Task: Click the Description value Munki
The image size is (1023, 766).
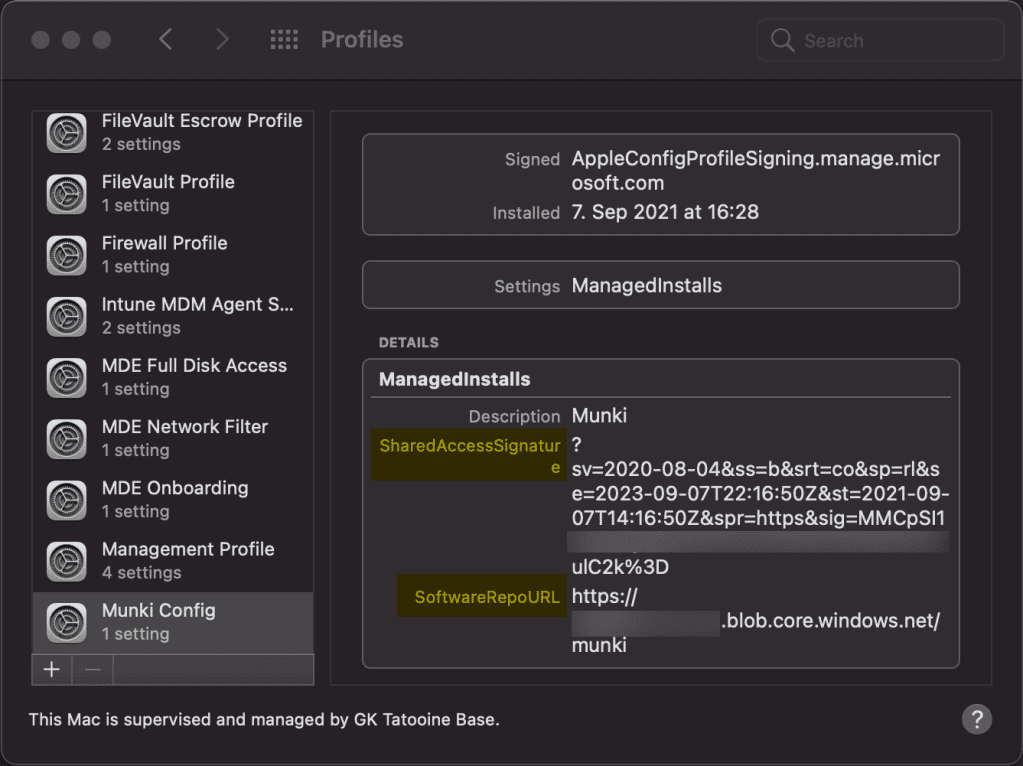Action: [599, 416]
